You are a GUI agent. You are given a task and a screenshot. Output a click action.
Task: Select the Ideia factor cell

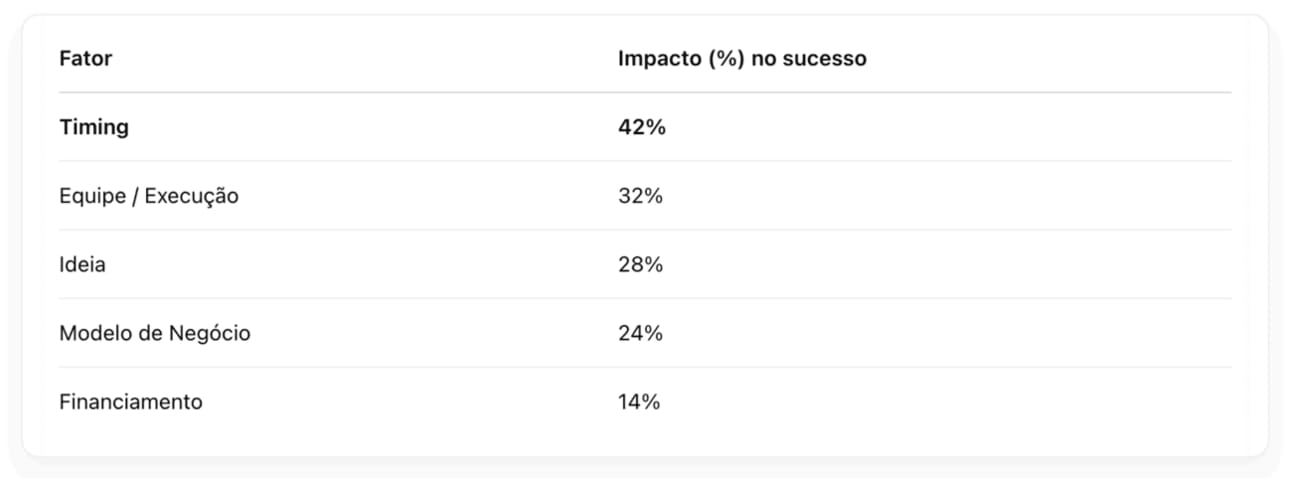tap(82, 265)
